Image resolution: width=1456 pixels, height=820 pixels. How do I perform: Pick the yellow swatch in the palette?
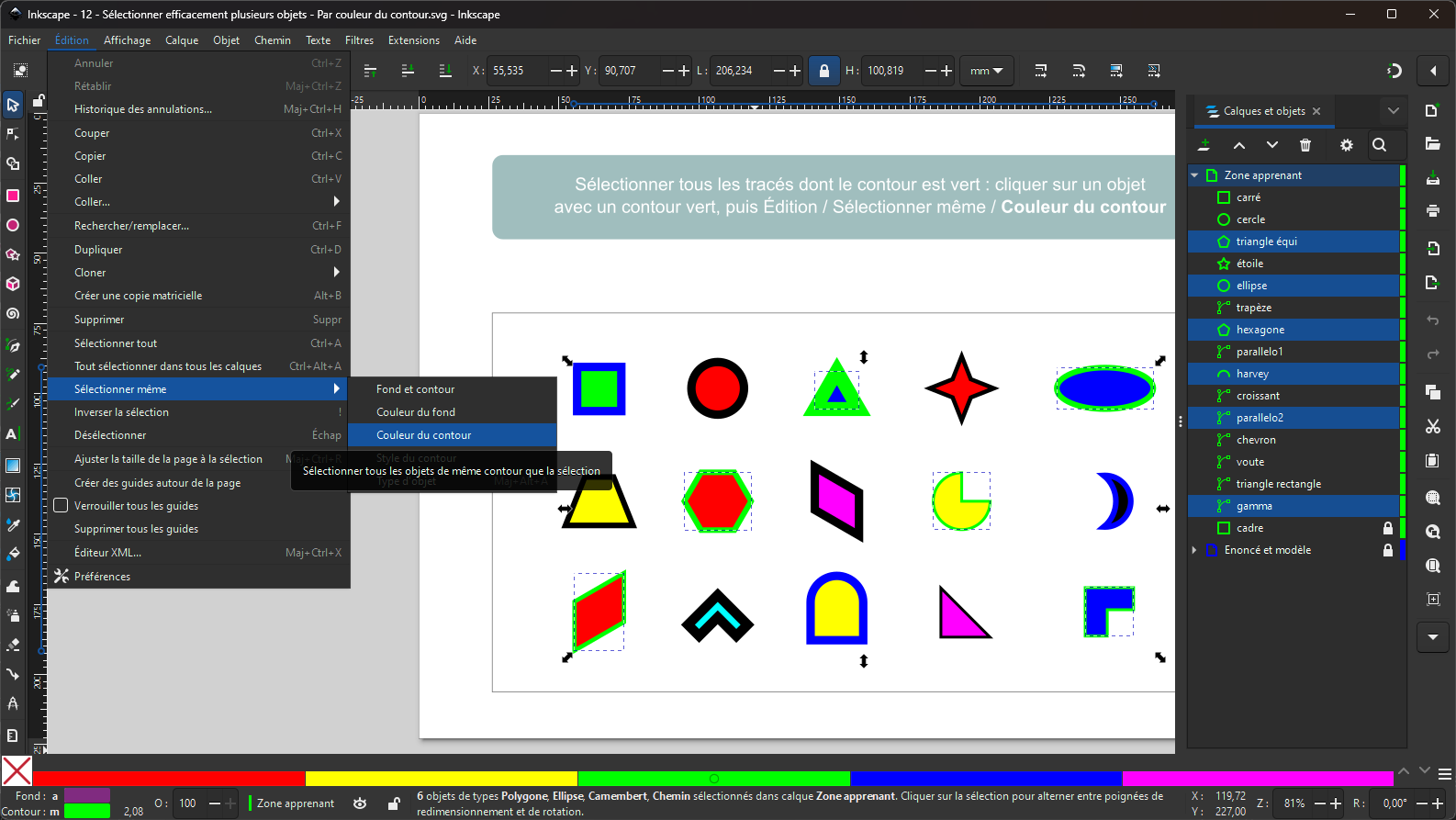(442, 779)
